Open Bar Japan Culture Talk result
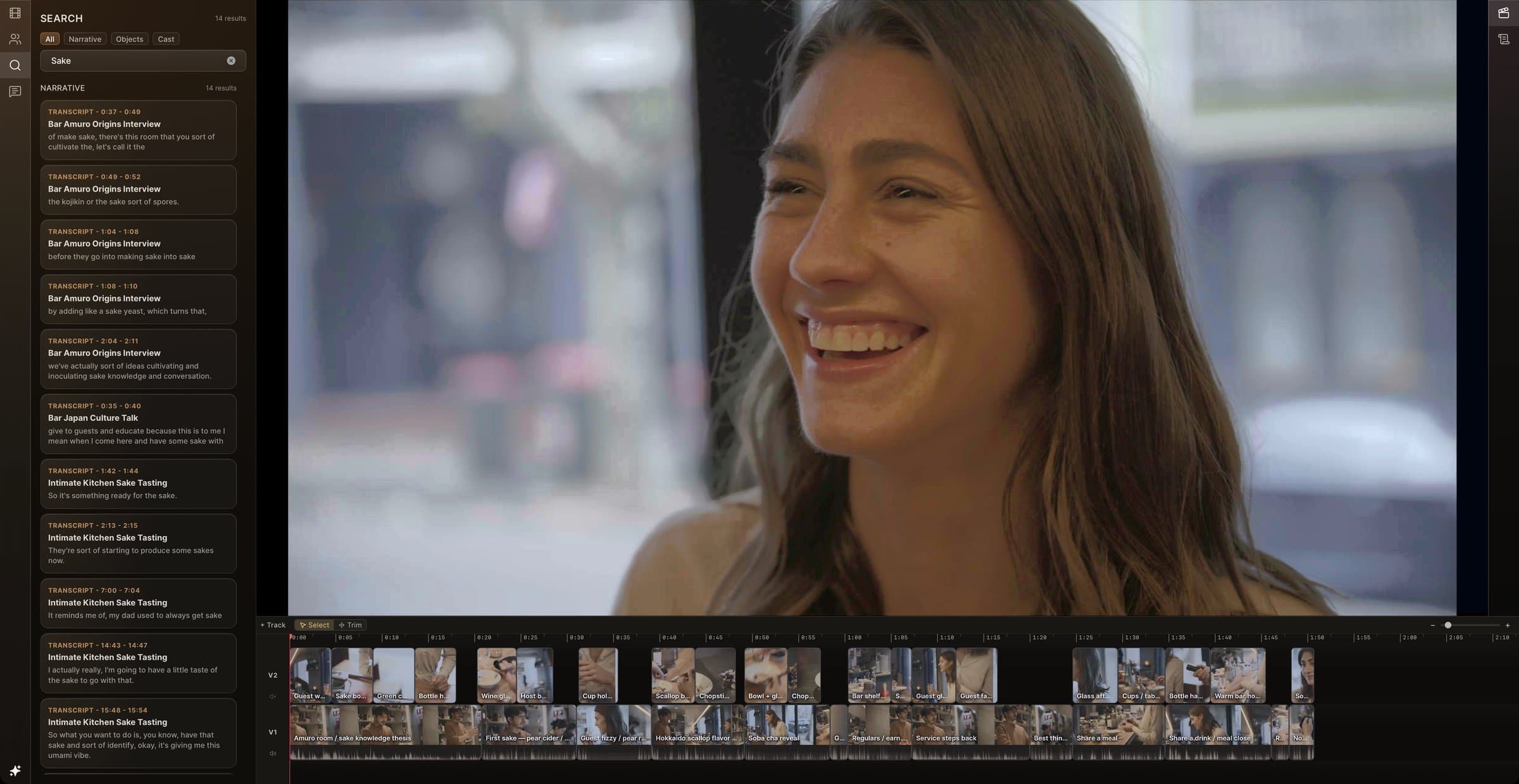 tap(139, 424)
